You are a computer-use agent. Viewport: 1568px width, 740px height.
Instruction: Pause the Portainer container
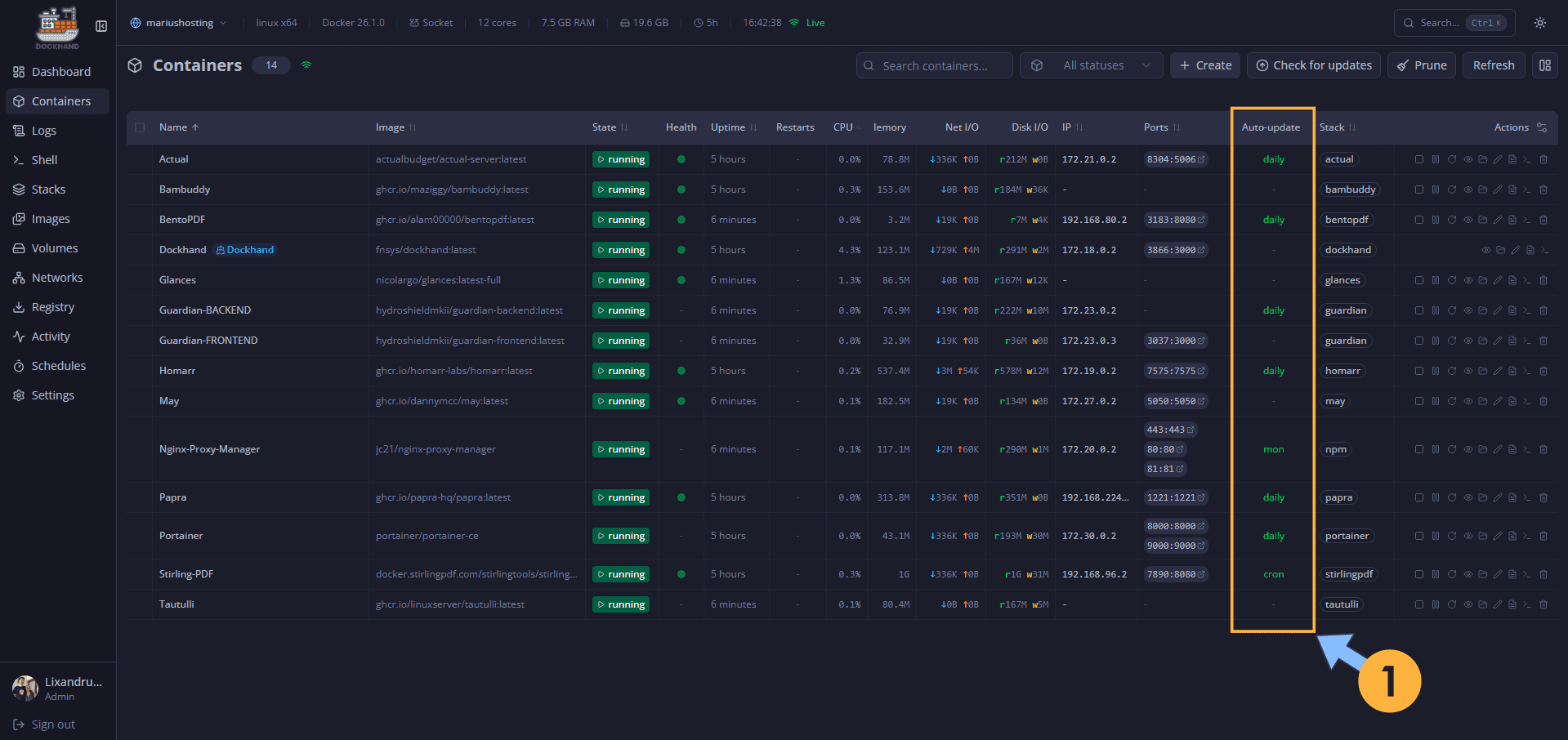pos(1436,536)
